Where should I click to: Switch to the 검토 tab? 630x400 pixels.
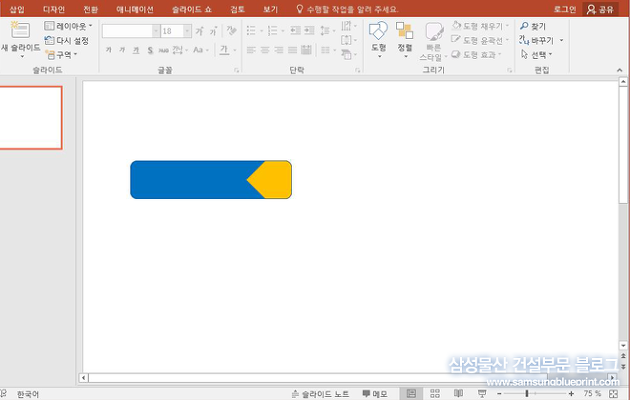[237, 9]
